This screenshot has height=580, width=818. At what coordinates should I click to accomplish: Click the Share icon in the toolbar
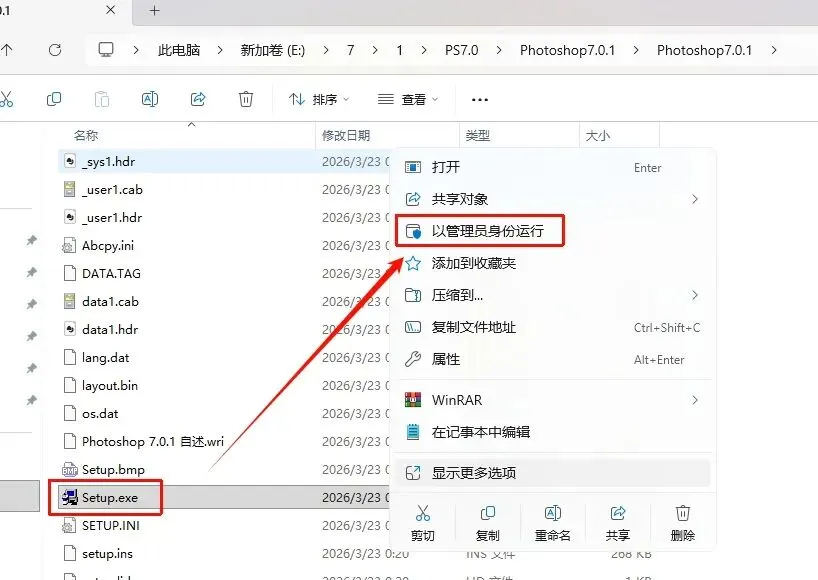198,99
